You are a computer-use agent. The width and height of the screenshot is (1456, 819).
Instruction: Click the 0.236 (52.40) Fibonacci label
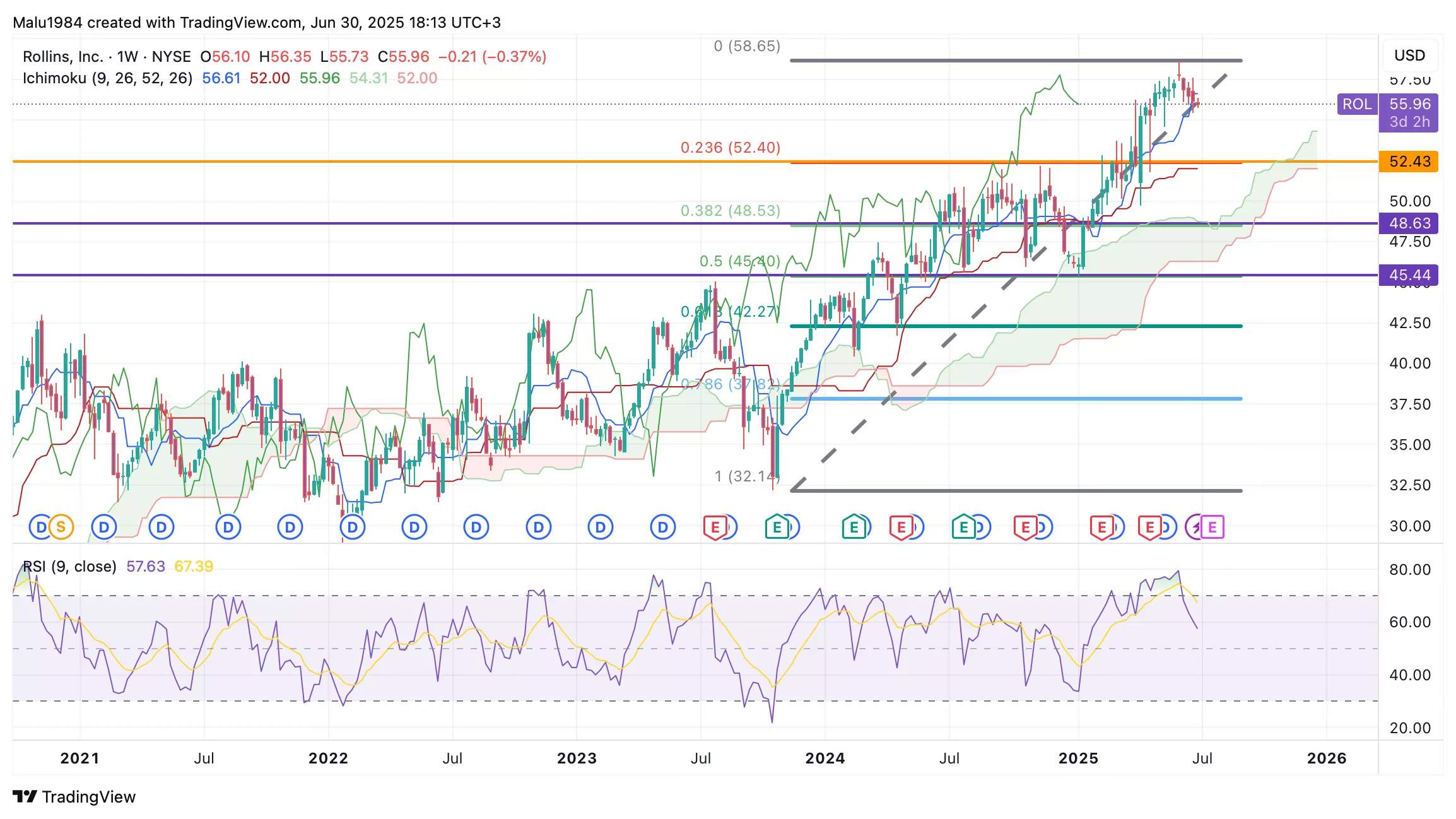point(730,148)
